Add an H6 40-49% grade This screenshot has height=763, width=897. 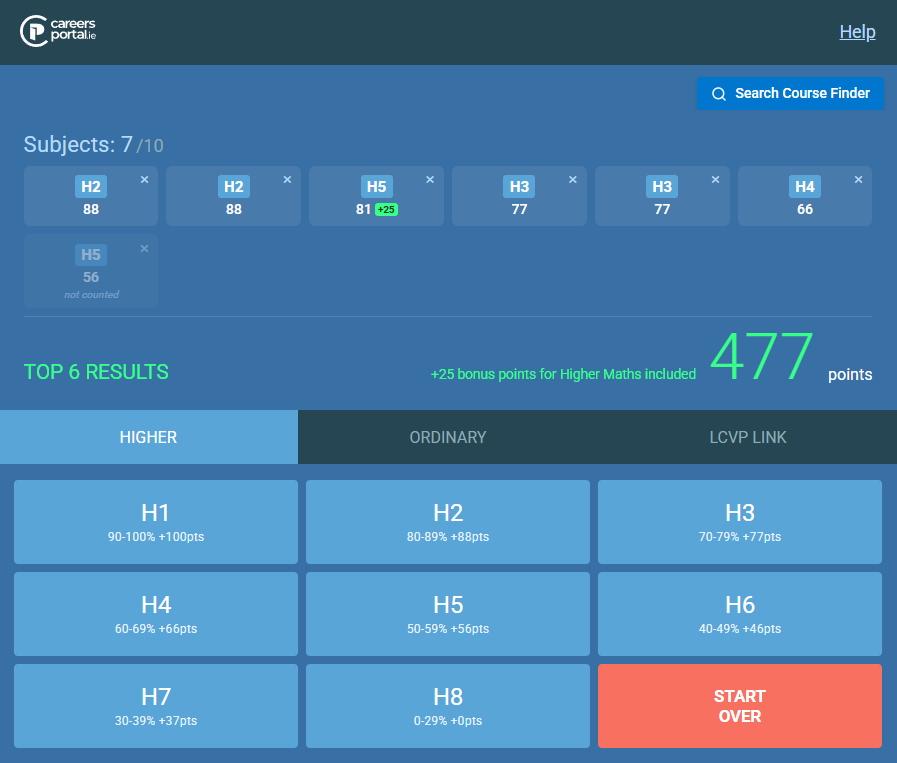click(x=740, y=614)
